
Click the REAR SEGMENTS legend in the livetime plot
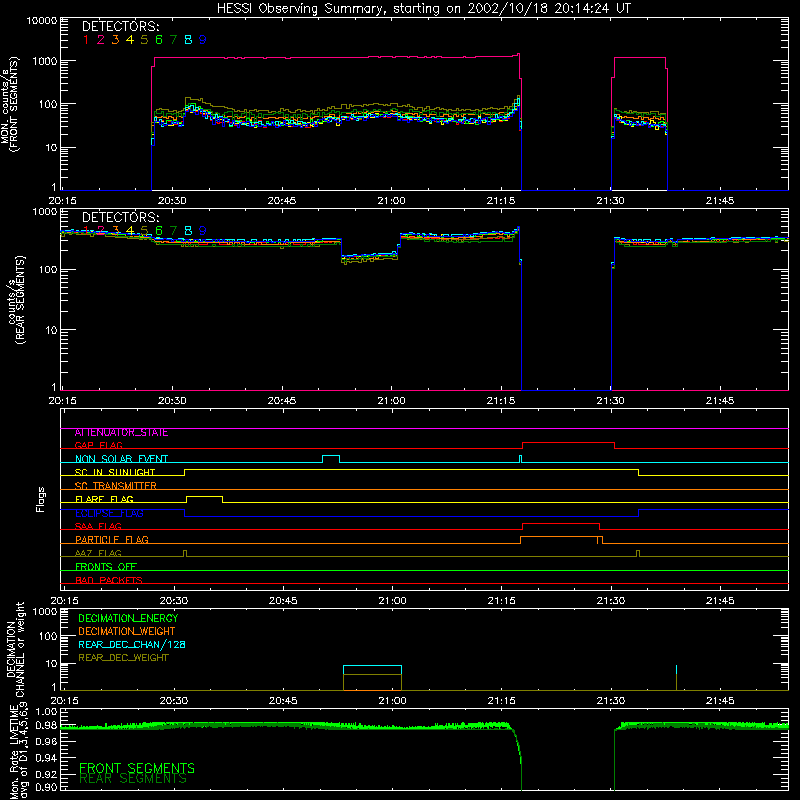(x=133, y=779)
